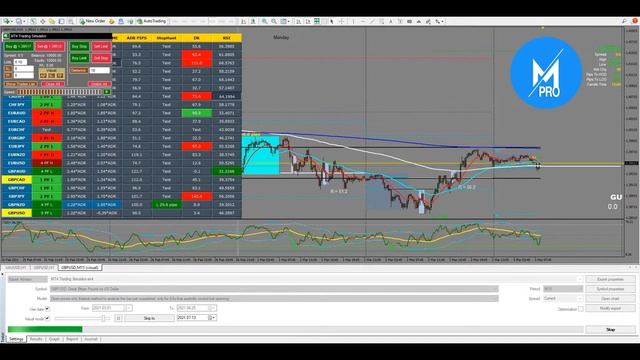The image size is (640, 360).
Task: Select the vertical line drawing tool
Action: (353, 21)
